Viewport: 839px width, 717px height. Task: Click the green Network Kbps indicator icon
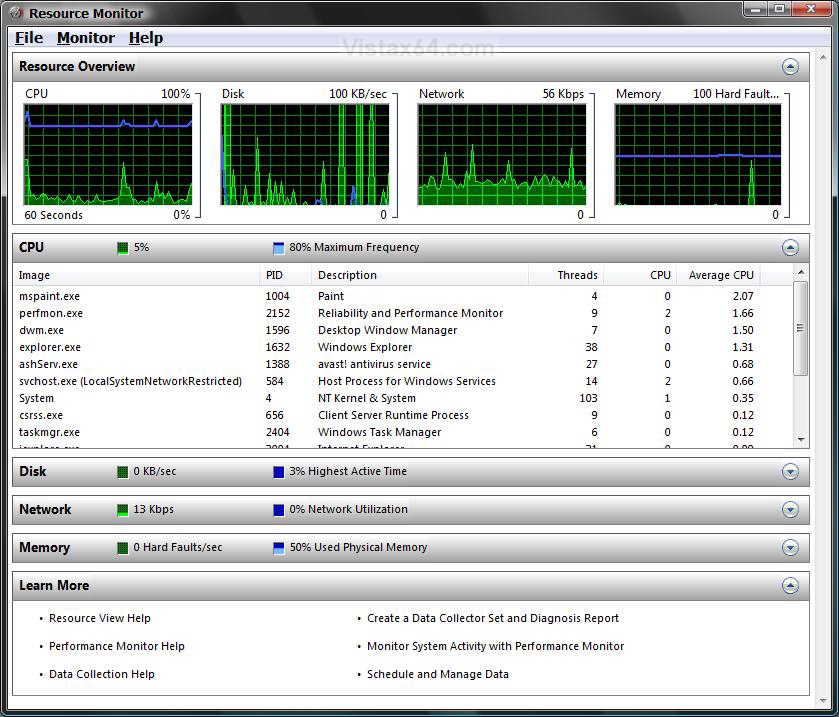coord(123,509)
